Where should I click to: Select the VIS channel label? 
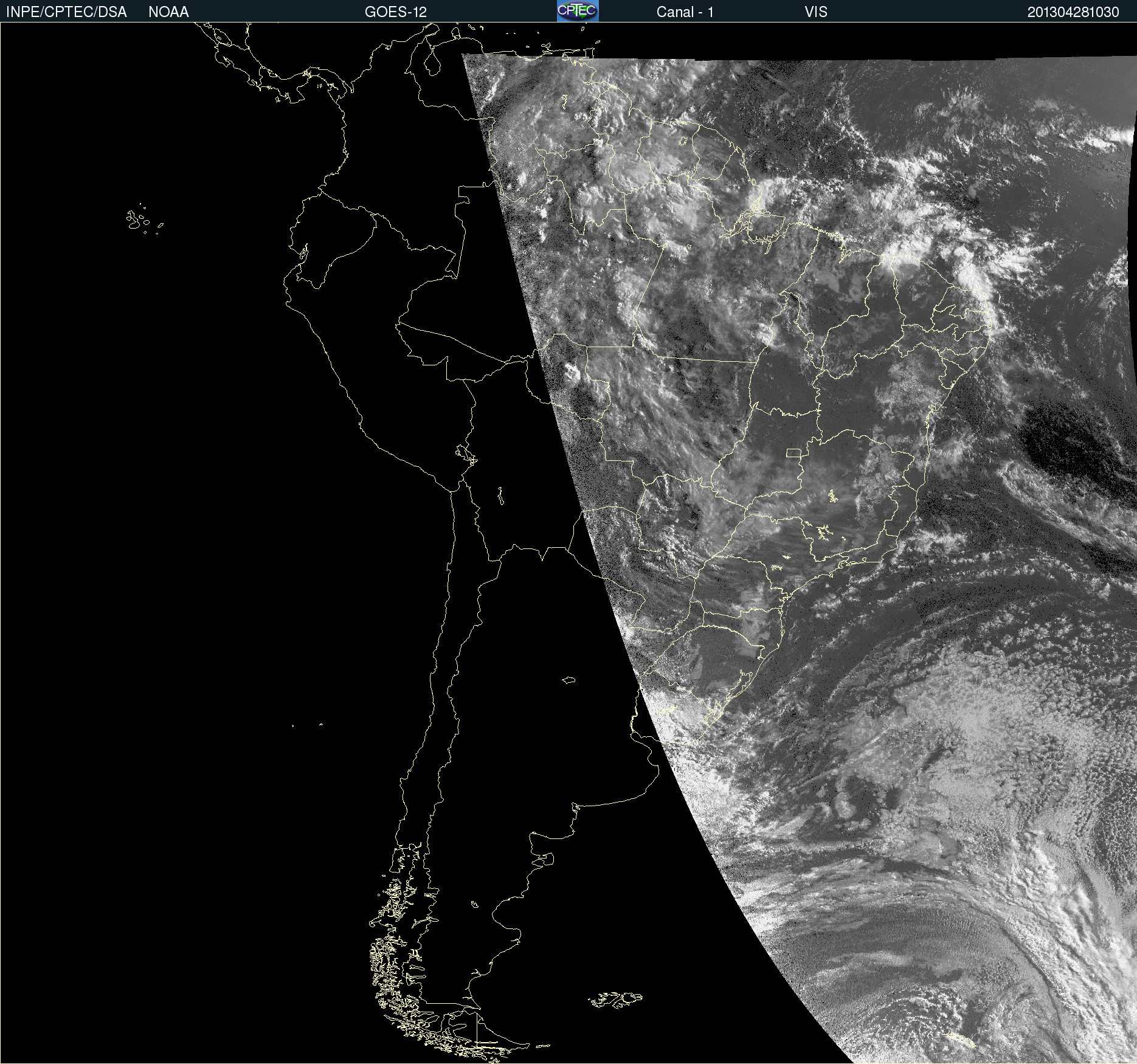pos(816,12)
